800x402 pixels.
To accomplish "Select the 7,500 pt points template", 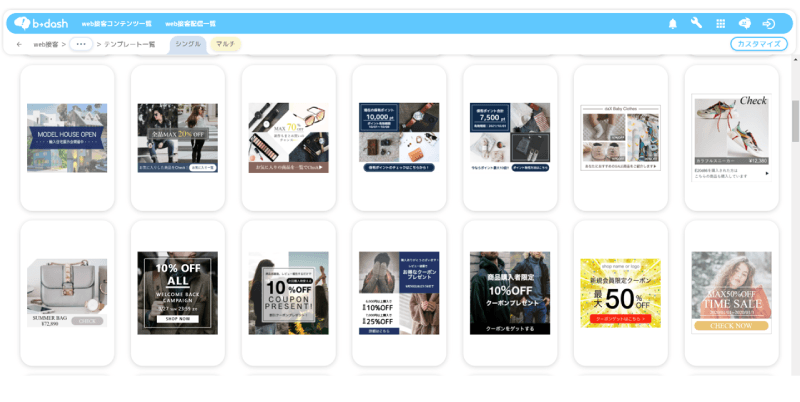I will [x=510, y=138].
